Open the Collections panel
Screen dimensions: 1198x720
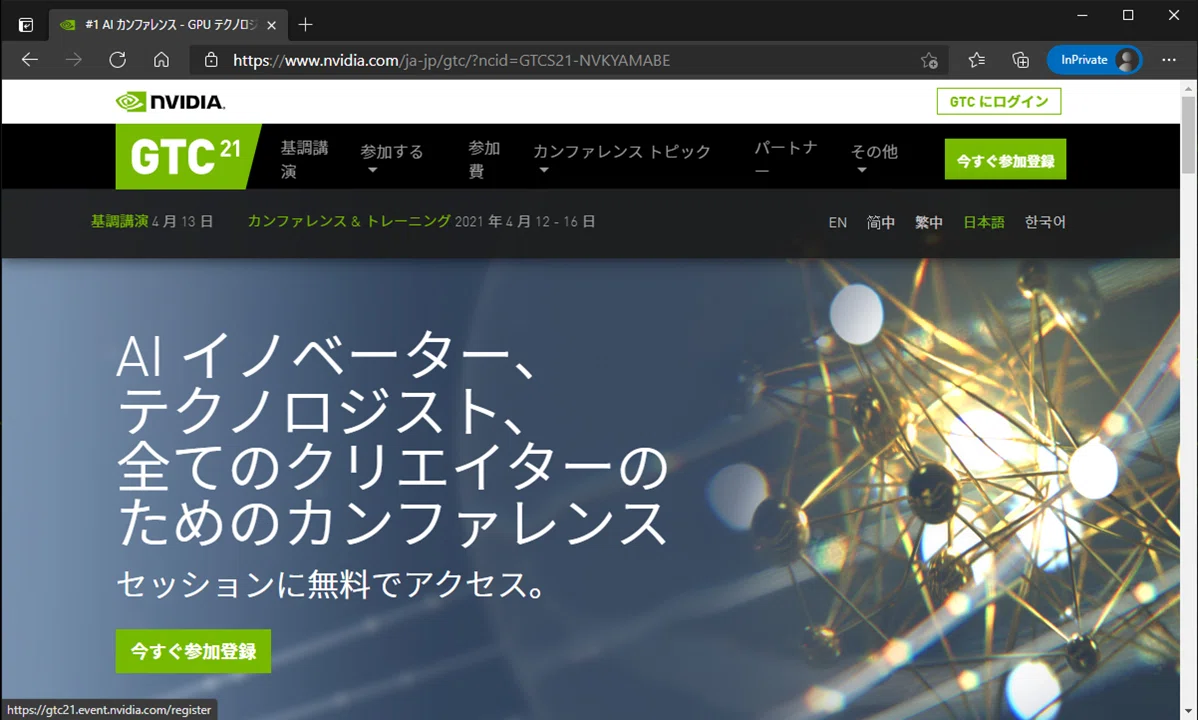pyautogui.click(x=1021, y=60)
